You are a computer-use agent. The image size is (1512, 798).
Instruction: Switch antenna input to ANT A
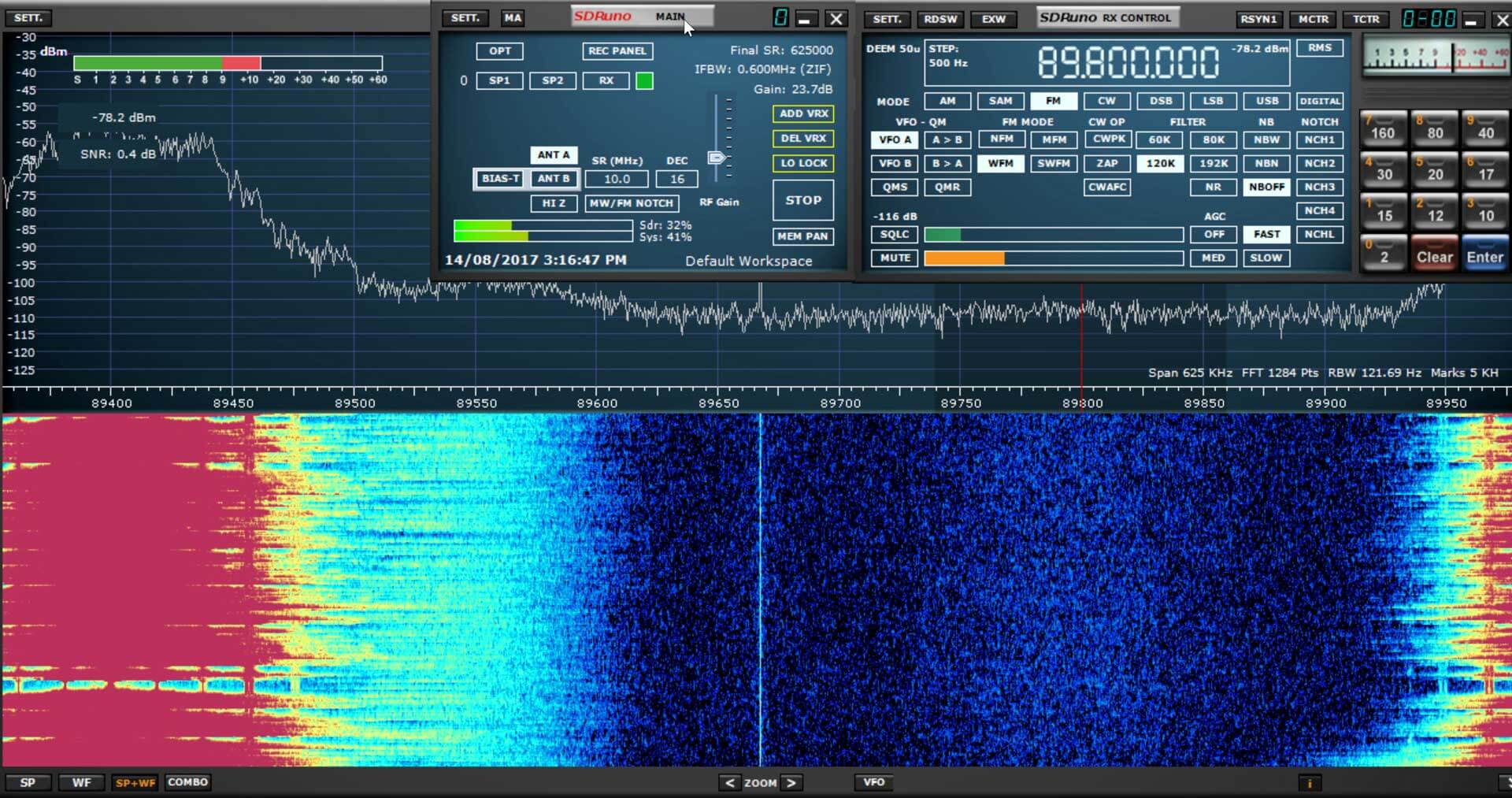coord(553,154)
